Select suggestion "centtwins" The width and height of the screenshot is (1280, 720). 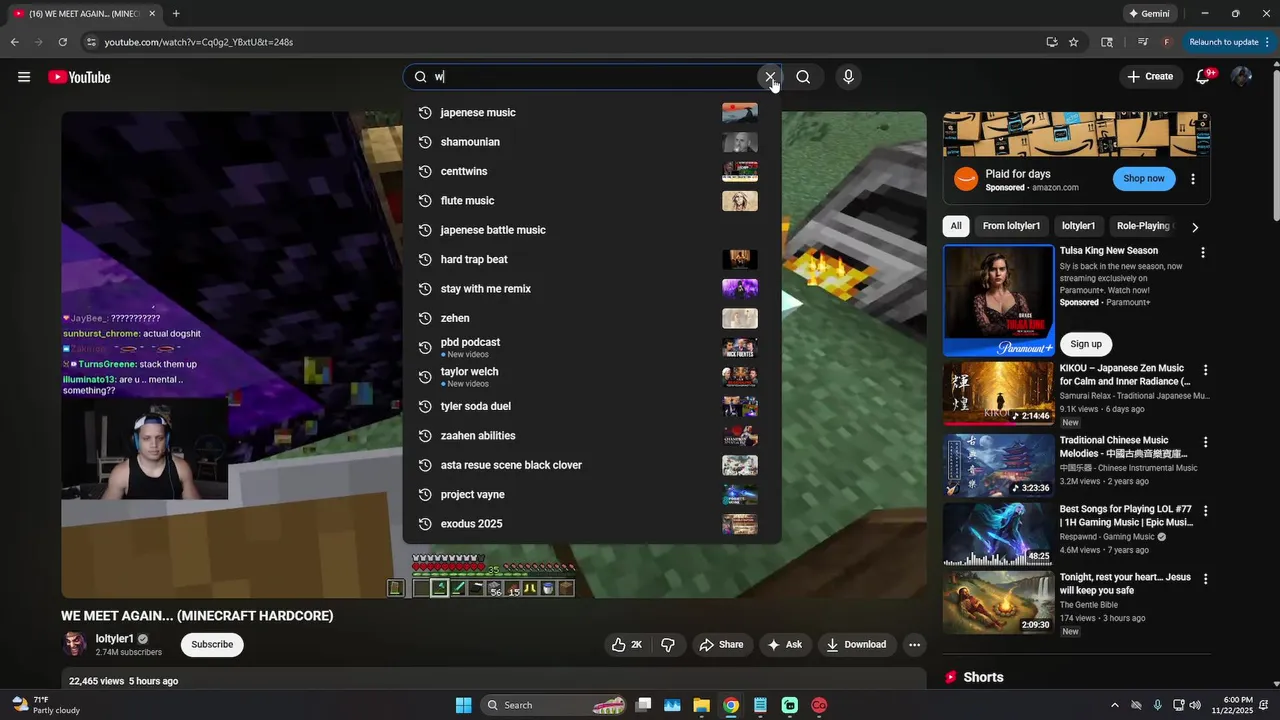[x=591, y=171]
